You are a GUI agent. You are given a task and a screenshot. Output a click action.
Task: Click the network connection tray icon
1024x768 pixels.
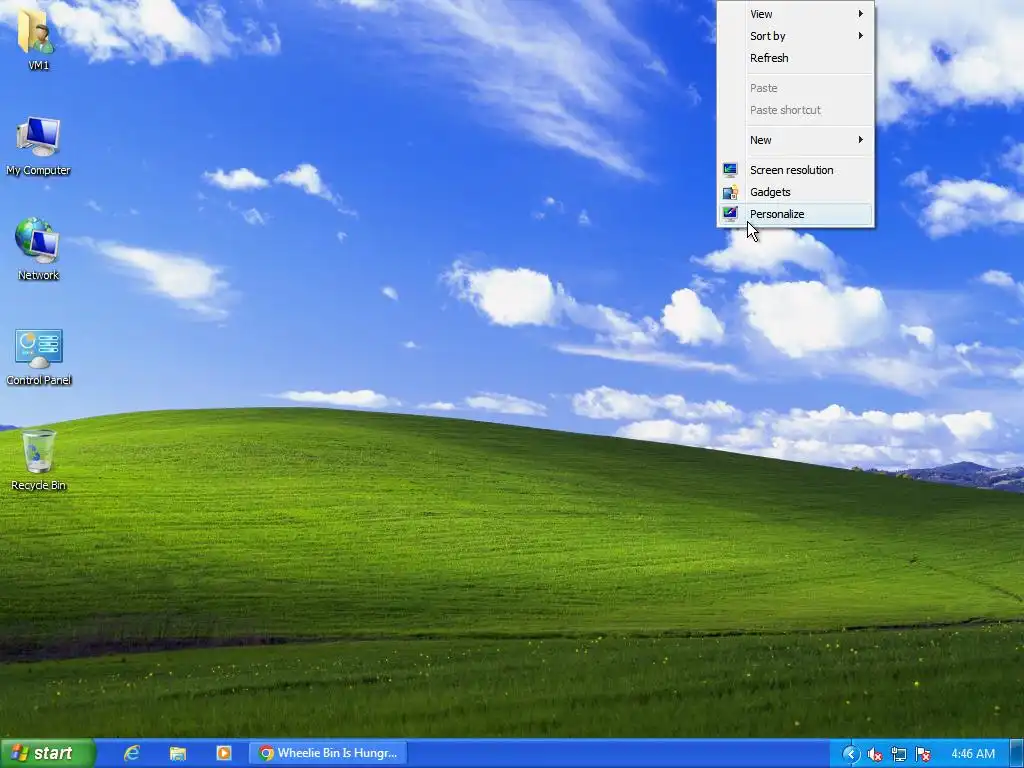[x=899, y=754]
